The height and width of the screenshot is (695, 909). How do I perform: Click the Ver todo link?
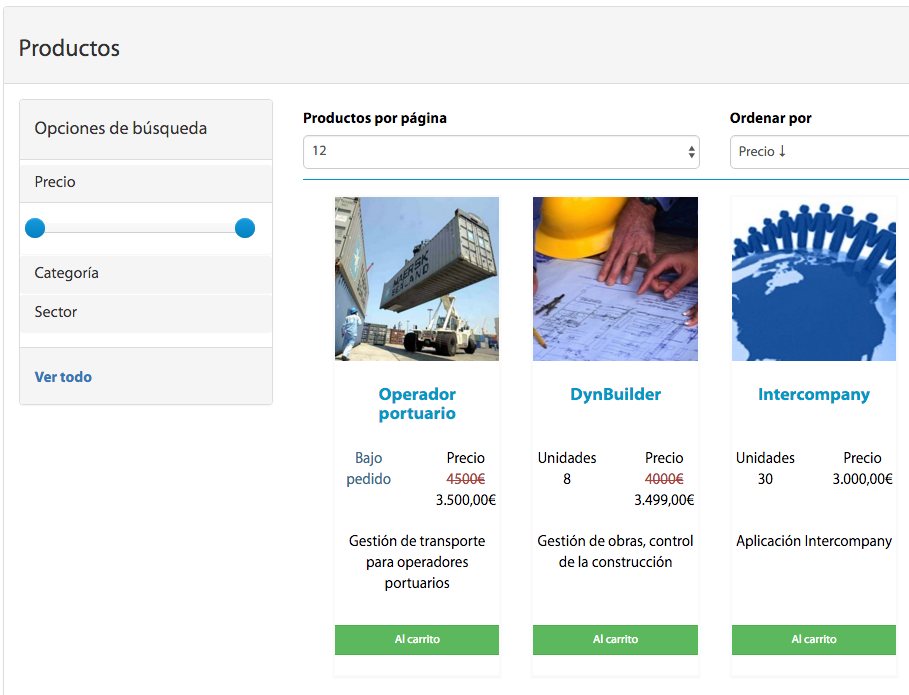tap(63, 377)
